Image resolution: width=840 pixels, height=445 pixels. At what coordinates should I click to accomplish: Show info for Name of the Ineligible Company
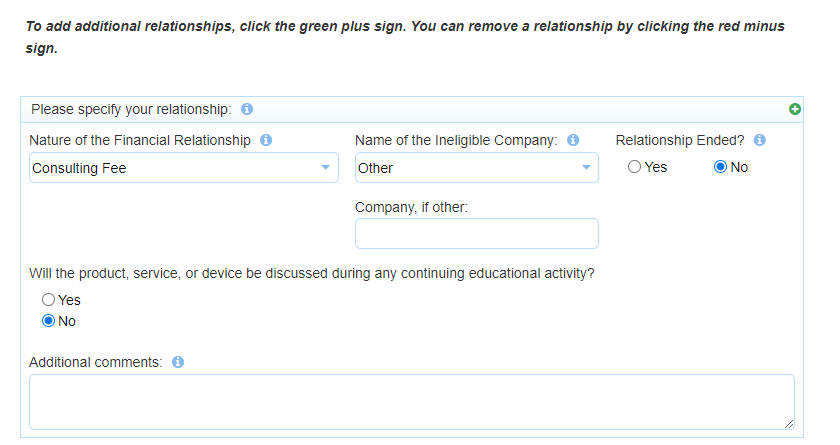[573, 141]
